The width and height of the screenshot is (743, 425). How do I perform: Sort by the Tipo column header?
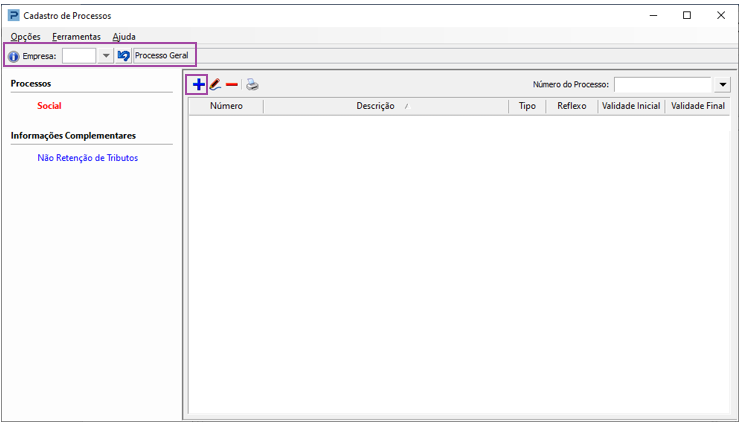(527, 106)
